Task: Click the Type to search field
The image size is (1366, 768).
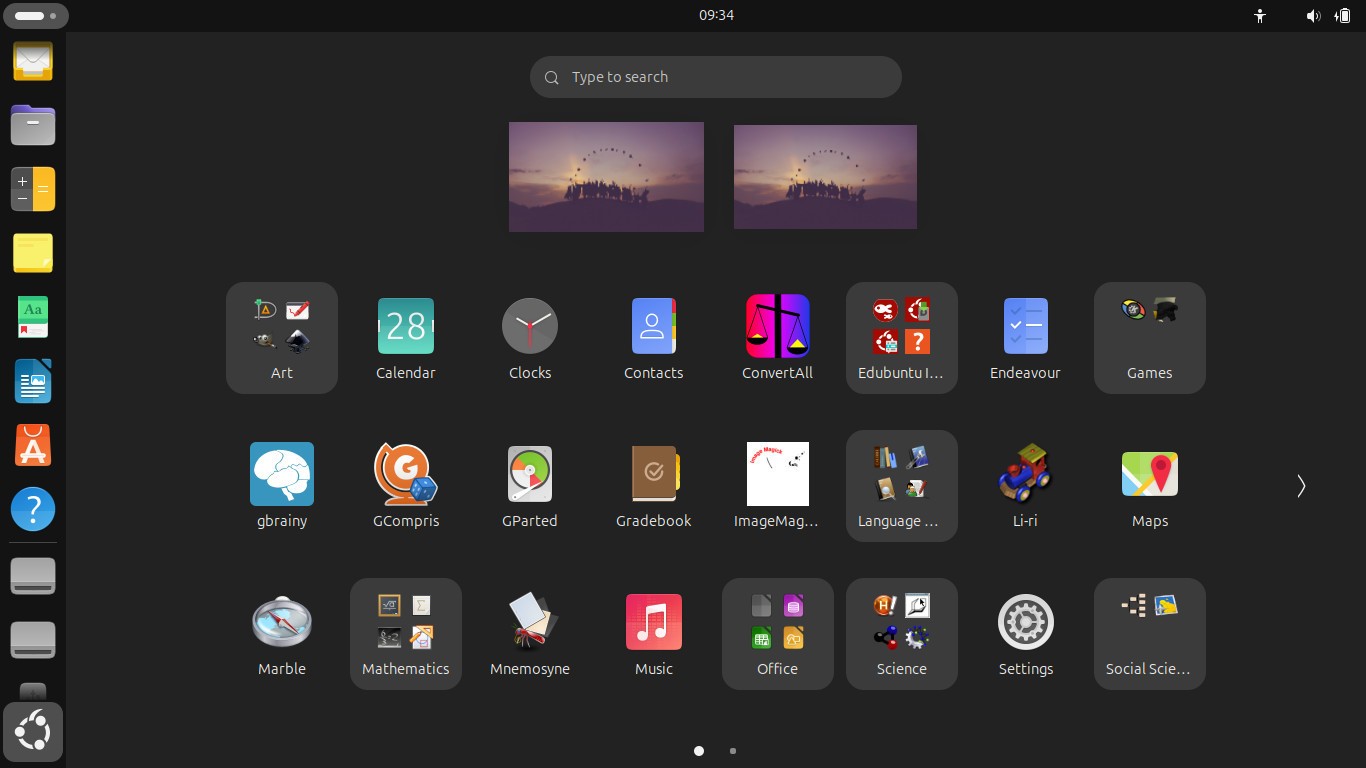Action: pyautogui.click(x=715, y=77)
